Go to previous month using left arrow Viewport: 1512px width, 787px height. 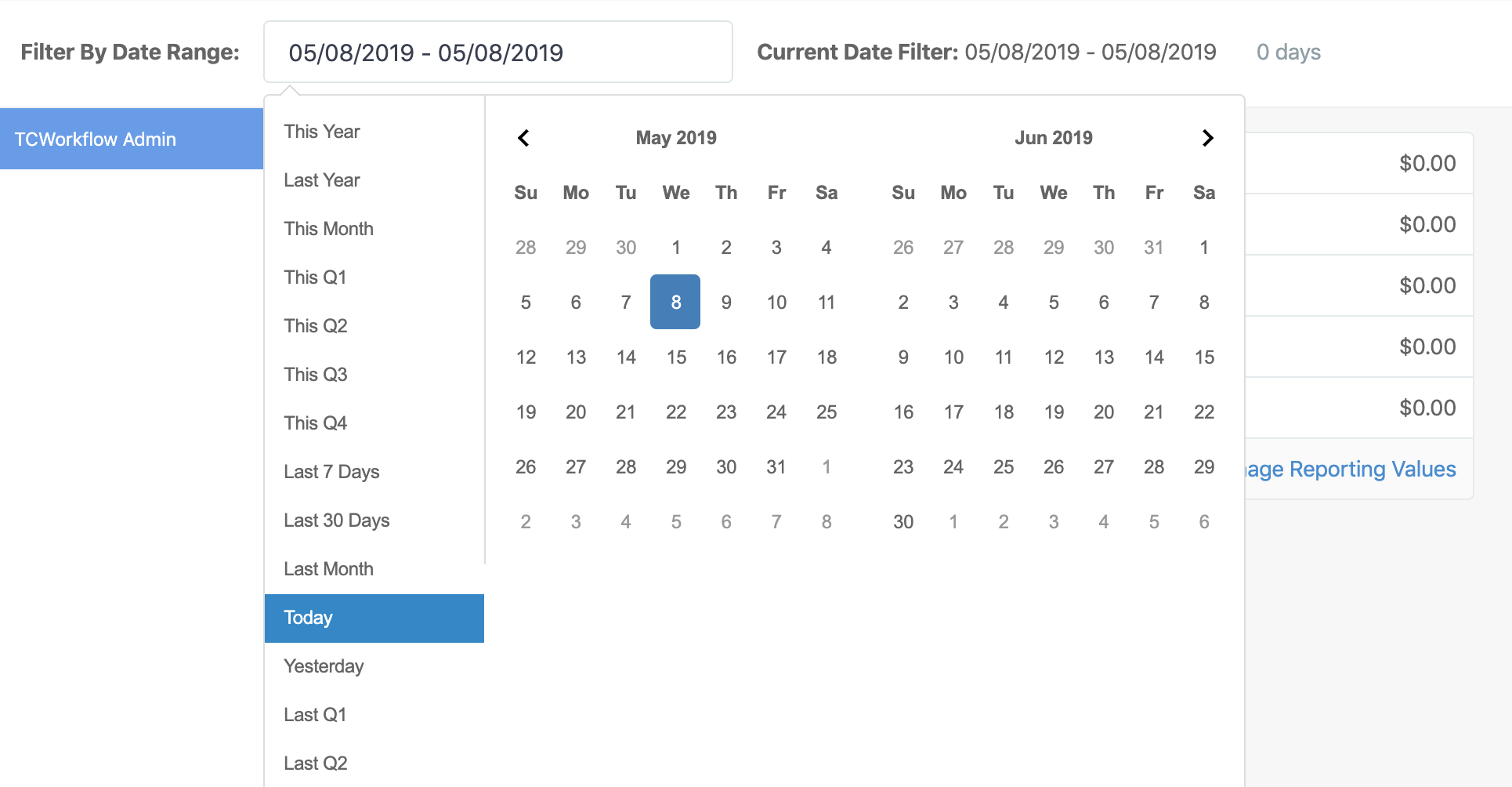(x=524, y=138)
